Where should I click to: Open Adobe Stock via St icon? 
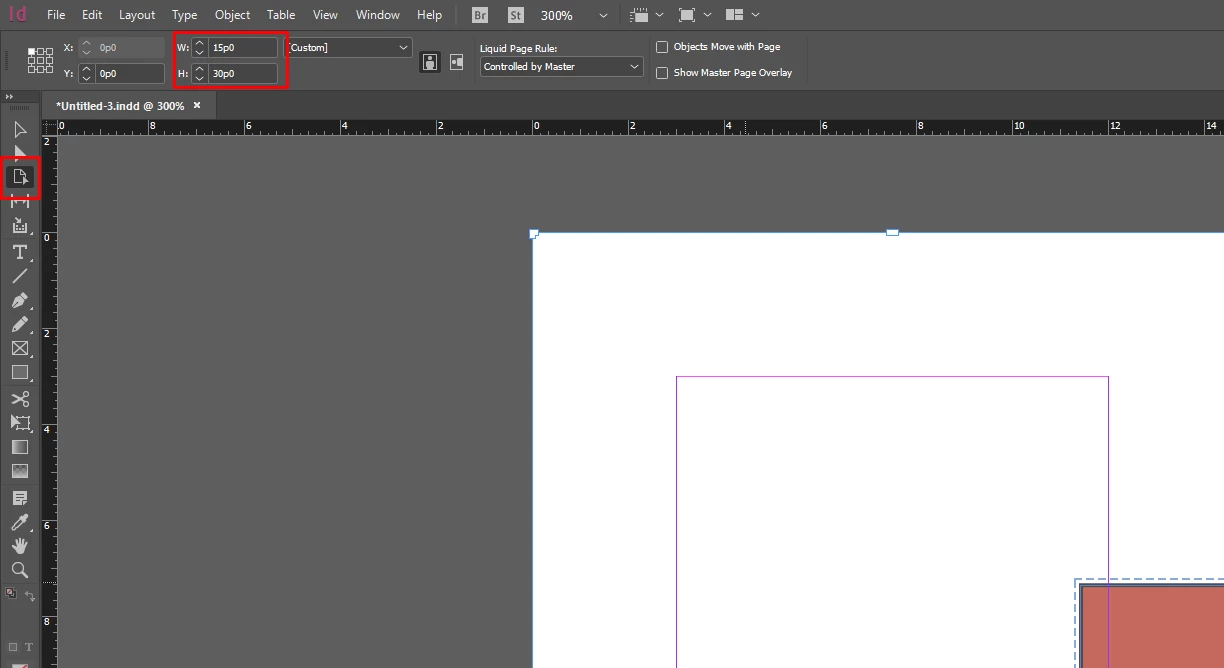tap(515, 15)
